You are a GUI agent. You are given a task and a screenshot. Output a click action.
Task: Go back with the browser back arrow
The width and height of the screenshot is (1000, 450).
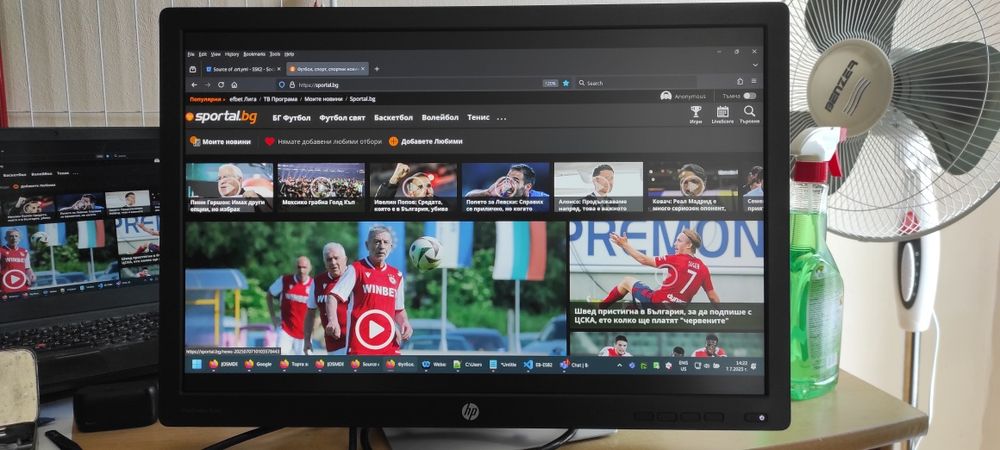(x=195, y=84)
